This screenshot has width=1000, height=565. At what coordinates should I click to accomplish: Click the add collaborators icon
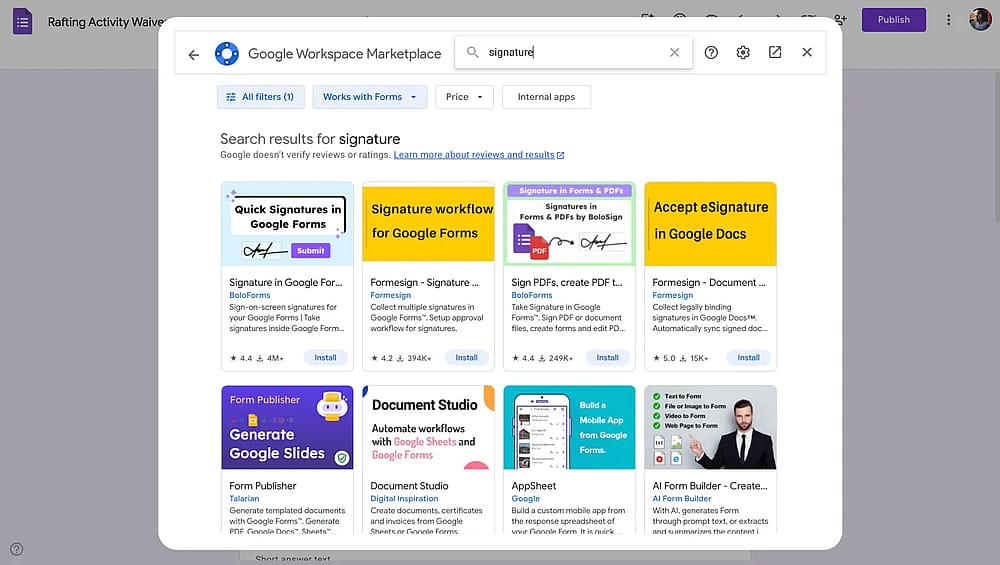point(841,20)
